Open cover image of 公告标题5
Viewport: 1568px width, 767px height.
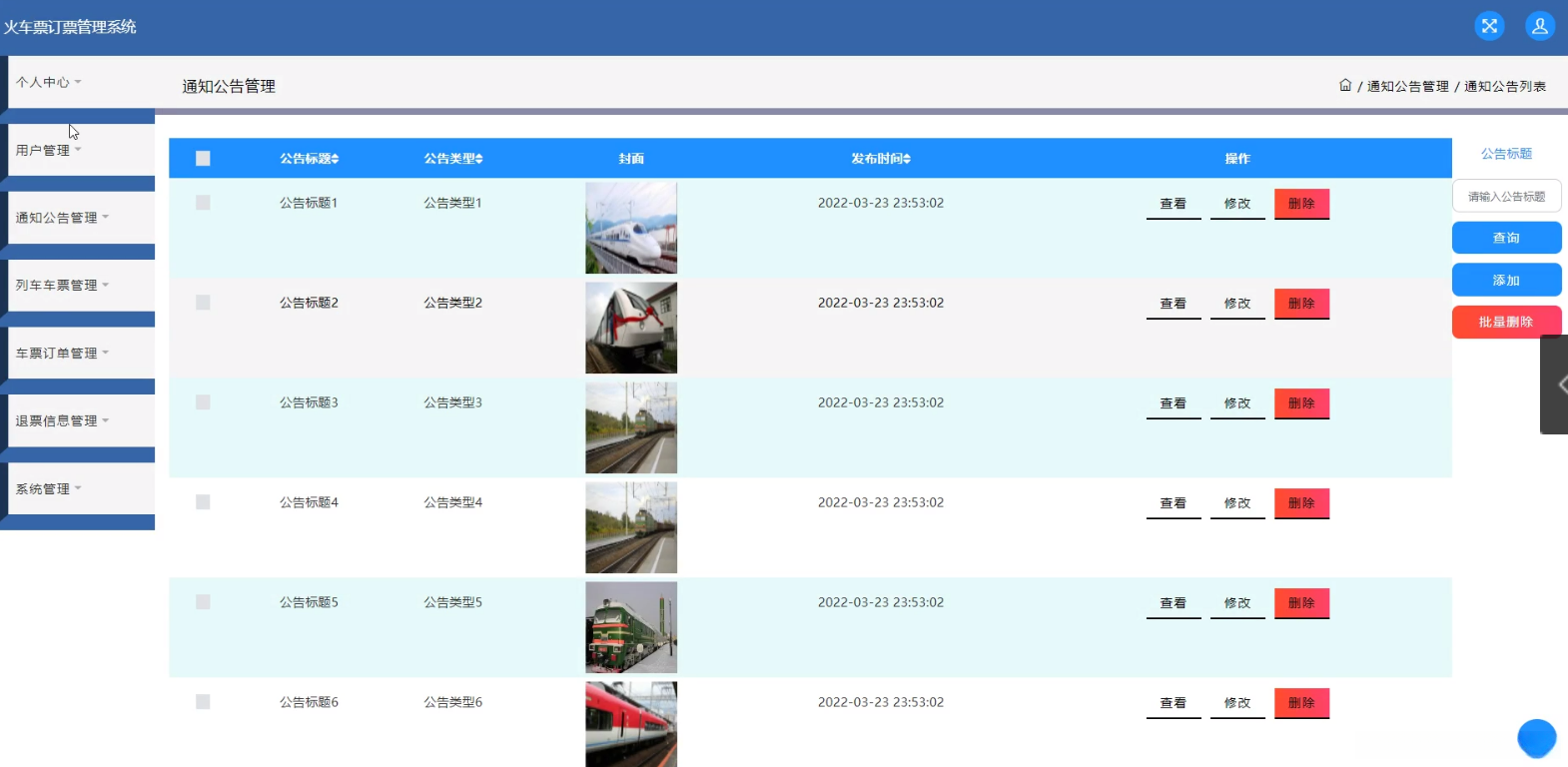click(x=631, y=627)
